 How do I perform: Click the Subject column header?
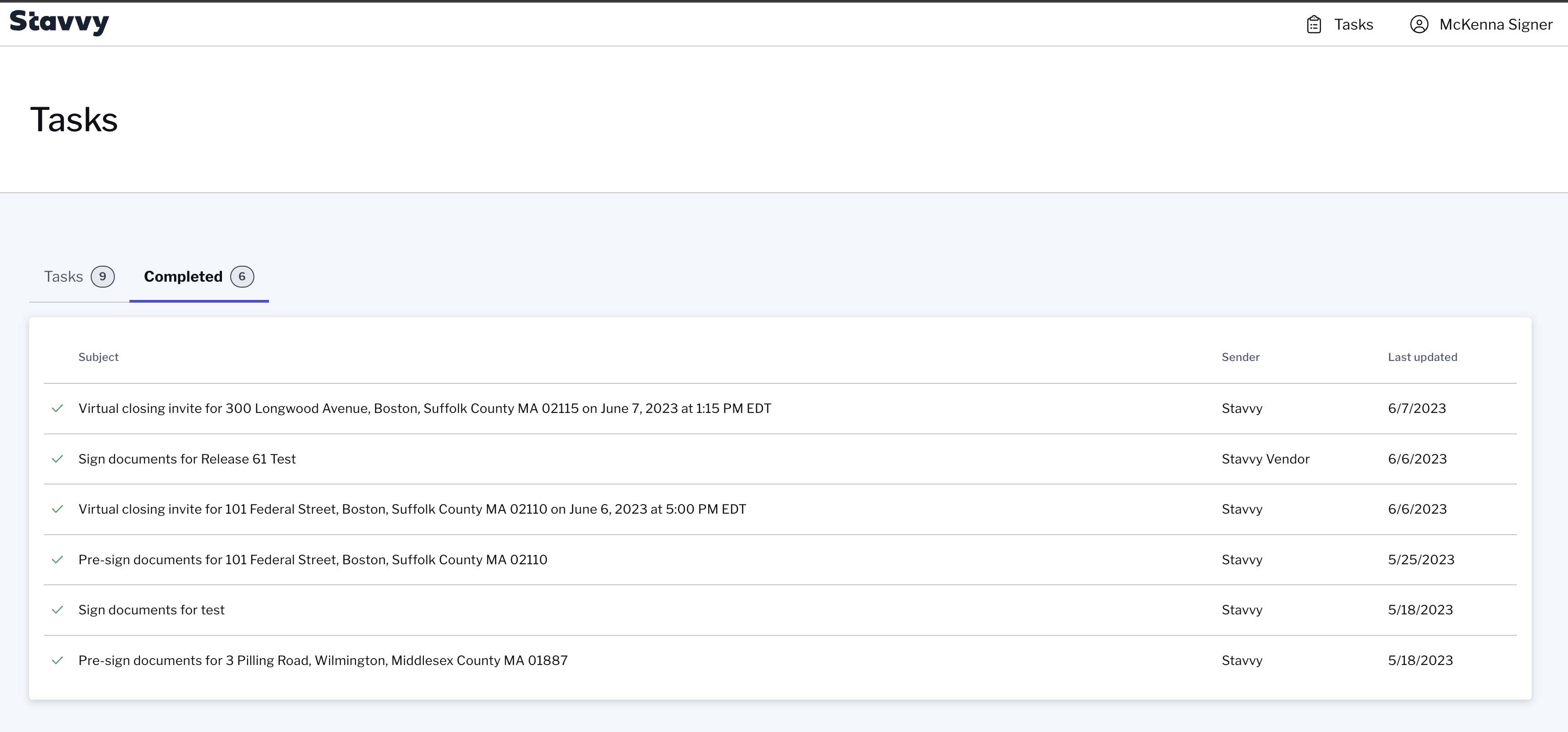[x=98, y=357]
